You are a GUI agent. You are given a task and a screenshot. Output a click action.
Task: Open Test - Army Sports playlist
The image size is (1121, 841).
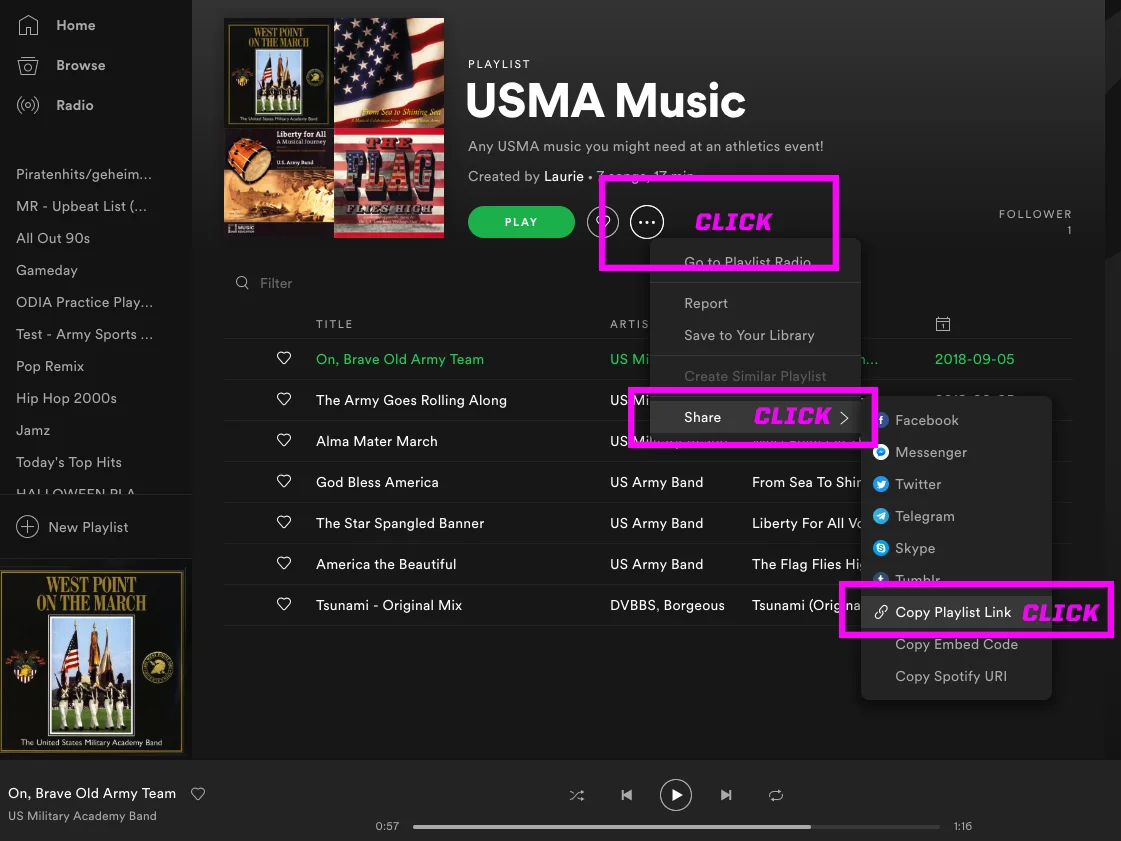pyautogui.click(x=84, y=335)
